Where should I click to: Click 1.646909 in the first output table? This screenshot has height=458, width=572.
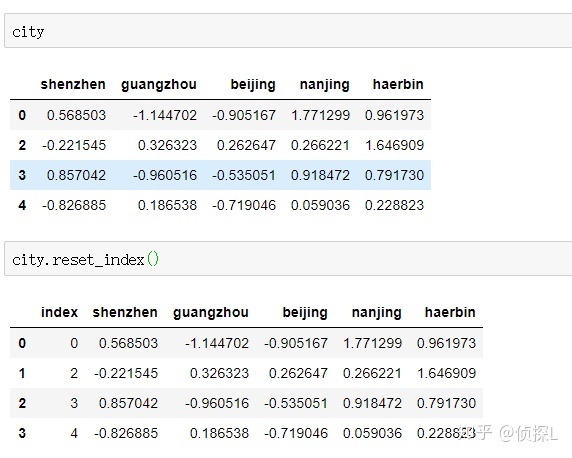pyautogui.click(x=394, y=145)
